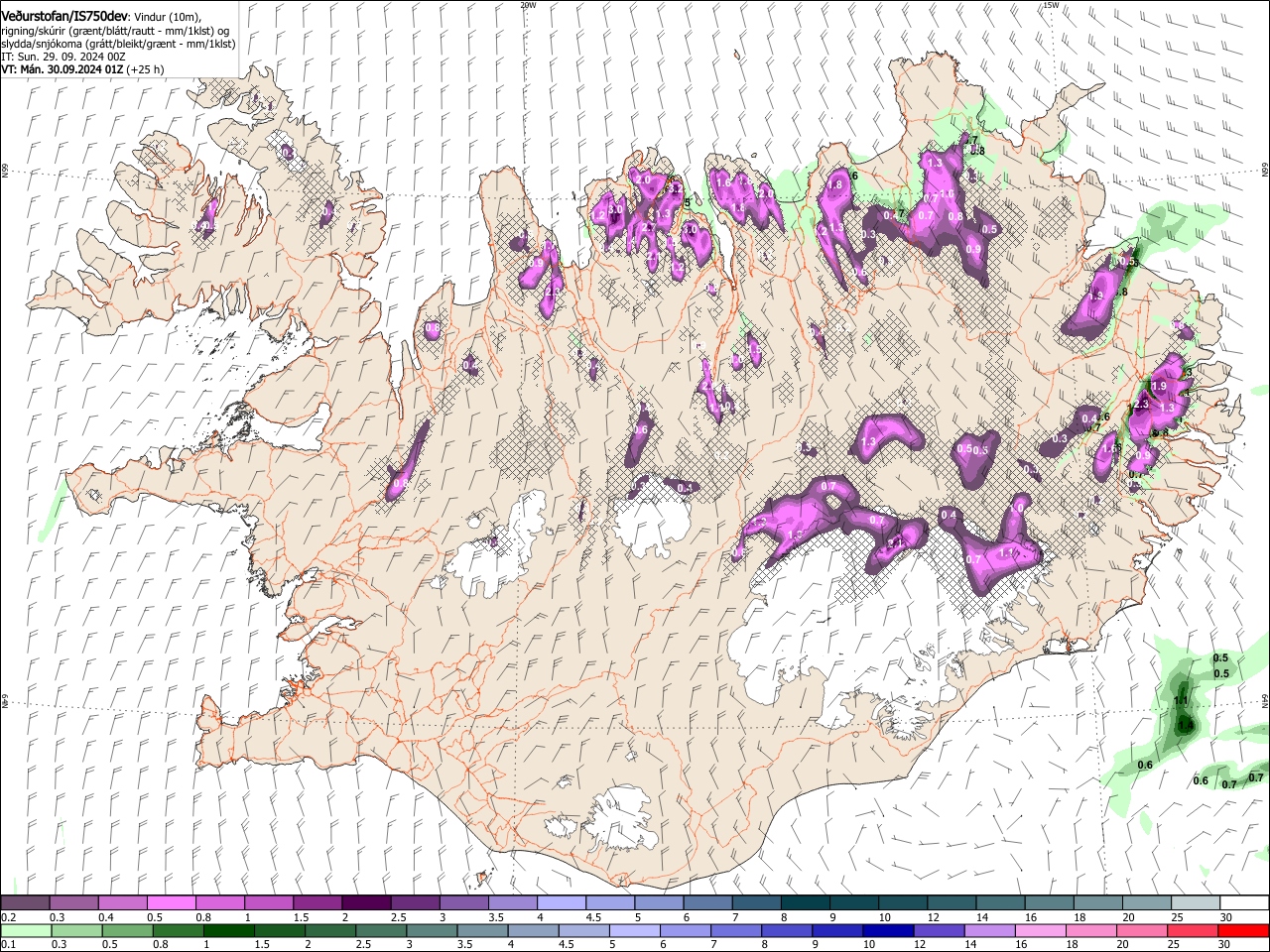Pick the white 30 swatch ending the snow scale

[x=1244, y=902]
